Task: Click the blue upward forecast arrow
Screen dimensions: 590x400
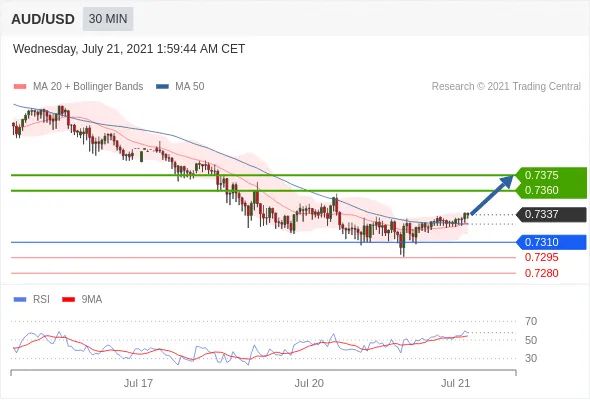Action: (492, 195)
